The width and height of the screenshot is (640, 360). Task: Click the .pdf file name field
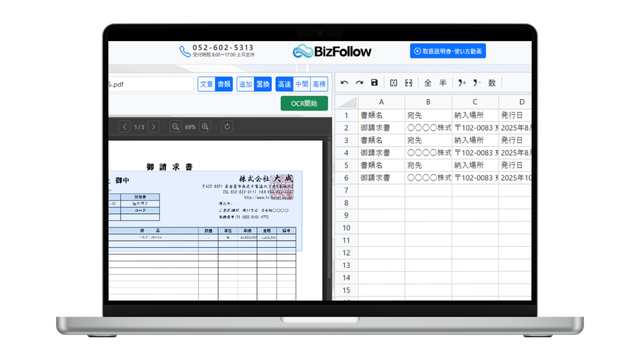coord(151,84)
